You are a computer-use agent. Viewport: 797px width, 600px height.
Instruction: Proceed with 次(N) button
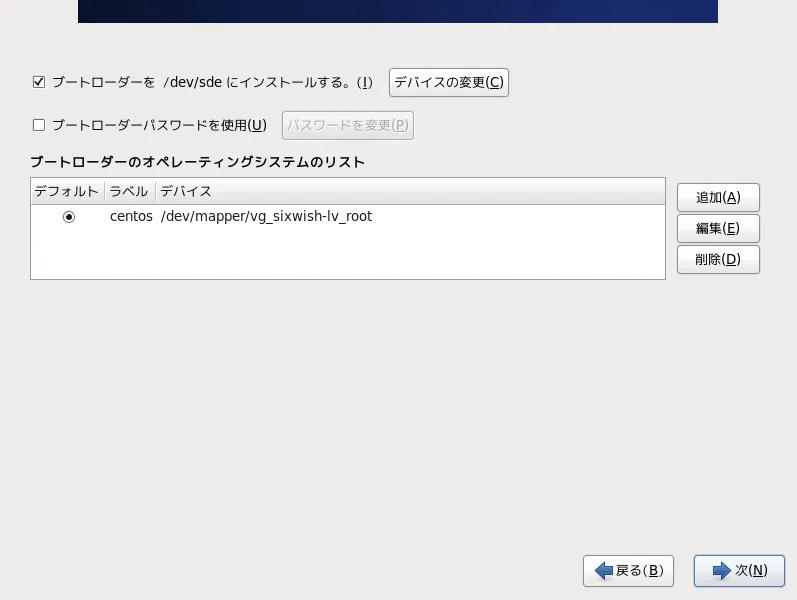[x=739, y=571]
